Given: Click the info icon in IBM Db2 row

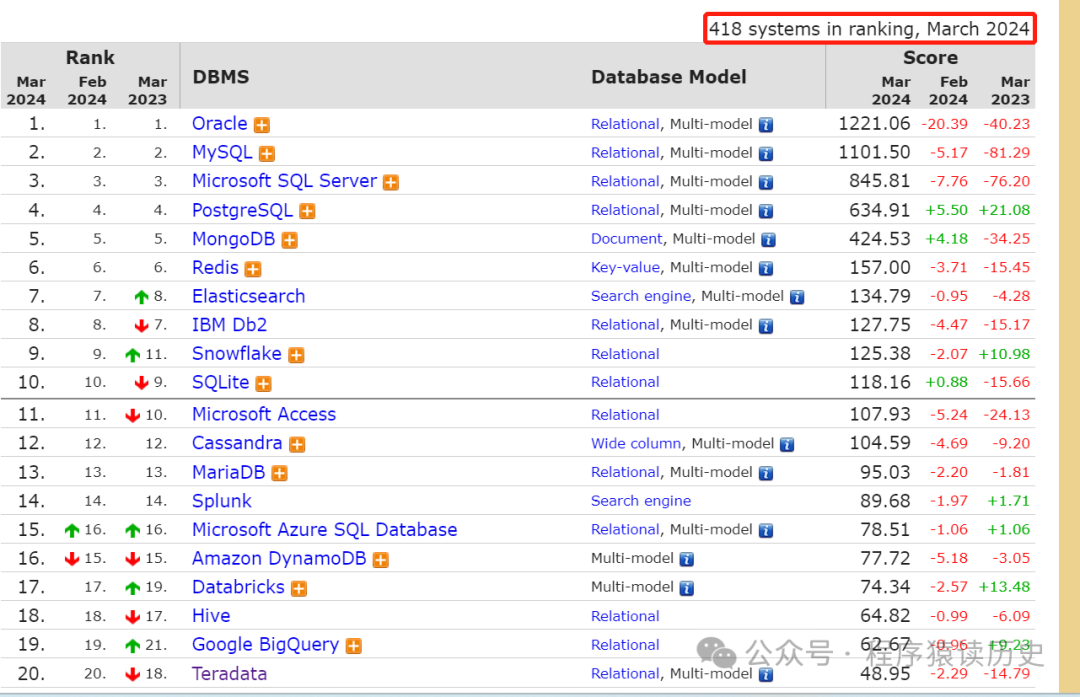Looking at the screenshot, I should pyautogui.click(x=766, y=326).
